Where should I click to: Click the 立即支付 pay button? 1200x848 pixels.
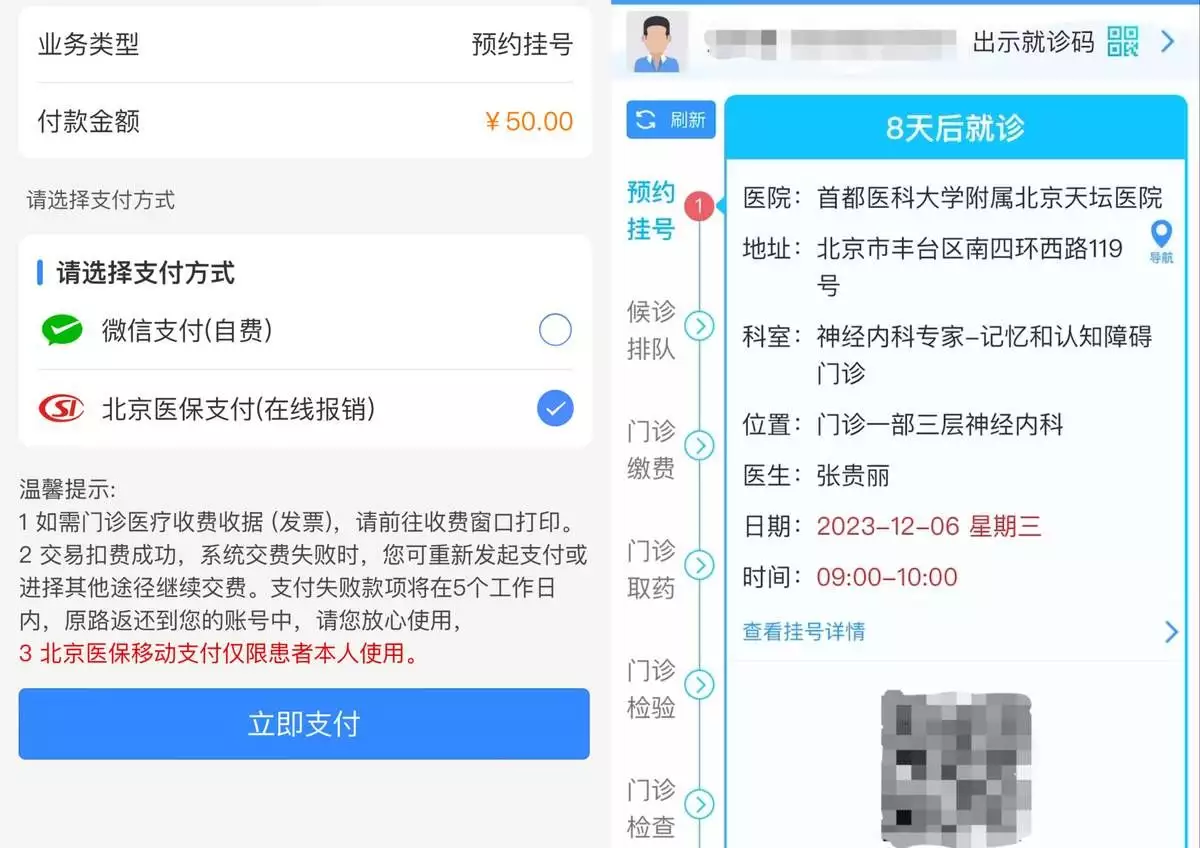tap(304, 724)
